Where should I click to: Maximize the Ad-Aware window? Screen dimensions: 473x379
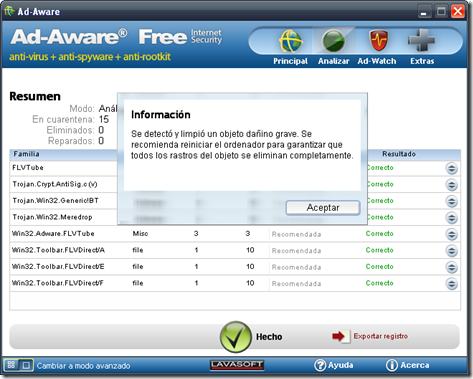click(x=441, y=12)
